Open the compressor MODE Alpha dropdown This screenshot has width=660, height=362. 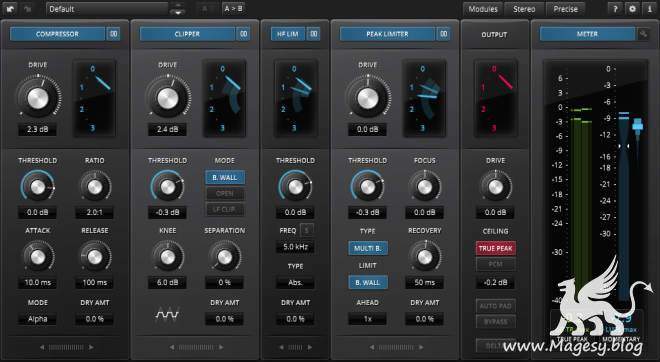tap(37, 319)
